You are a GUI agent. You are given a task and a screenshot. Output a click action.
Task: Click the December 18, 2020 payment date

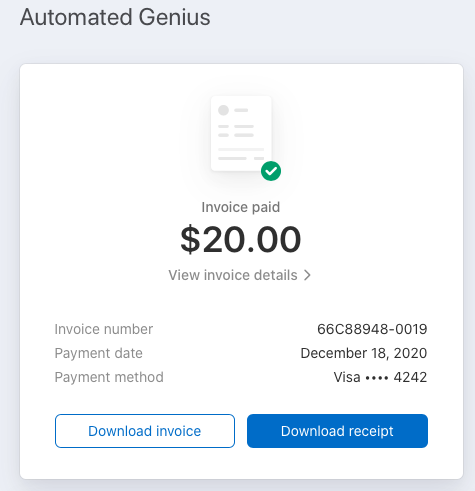[364, 353]
